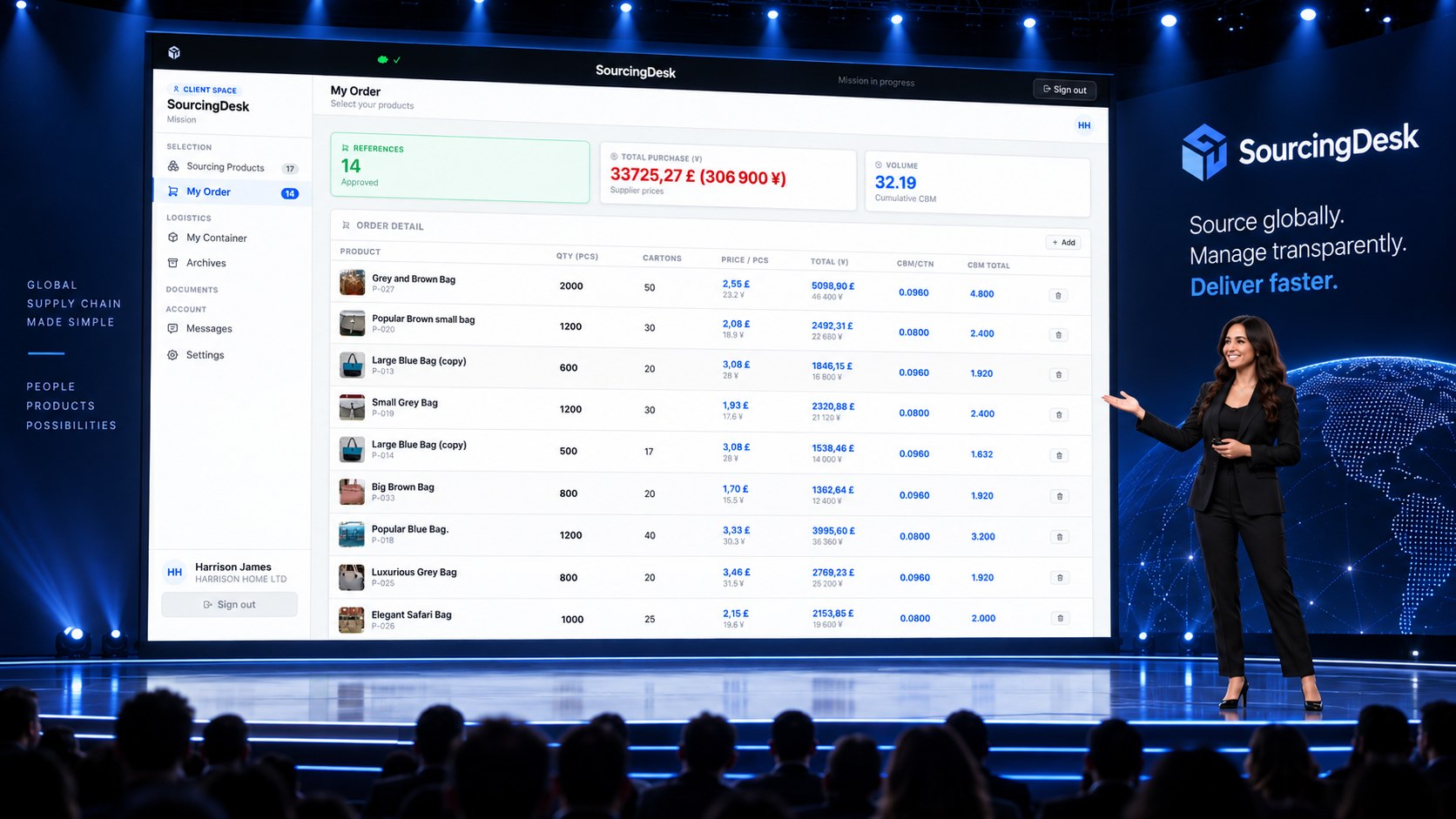Click the Harrison James HH avatar in the sidebar
The height and width of the screenshot is (819, 1456).
(x=174, y=572)
